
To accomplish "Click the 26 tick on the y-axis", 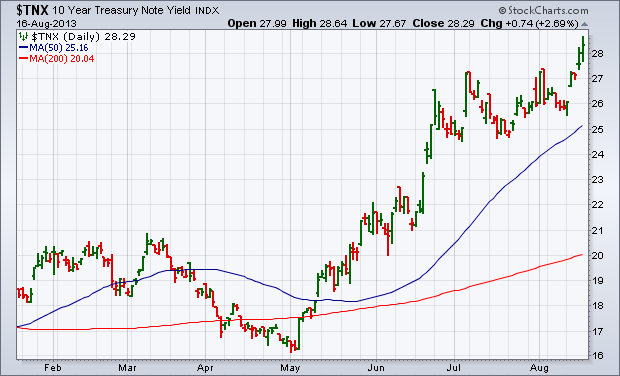I will tap(598, 104).
